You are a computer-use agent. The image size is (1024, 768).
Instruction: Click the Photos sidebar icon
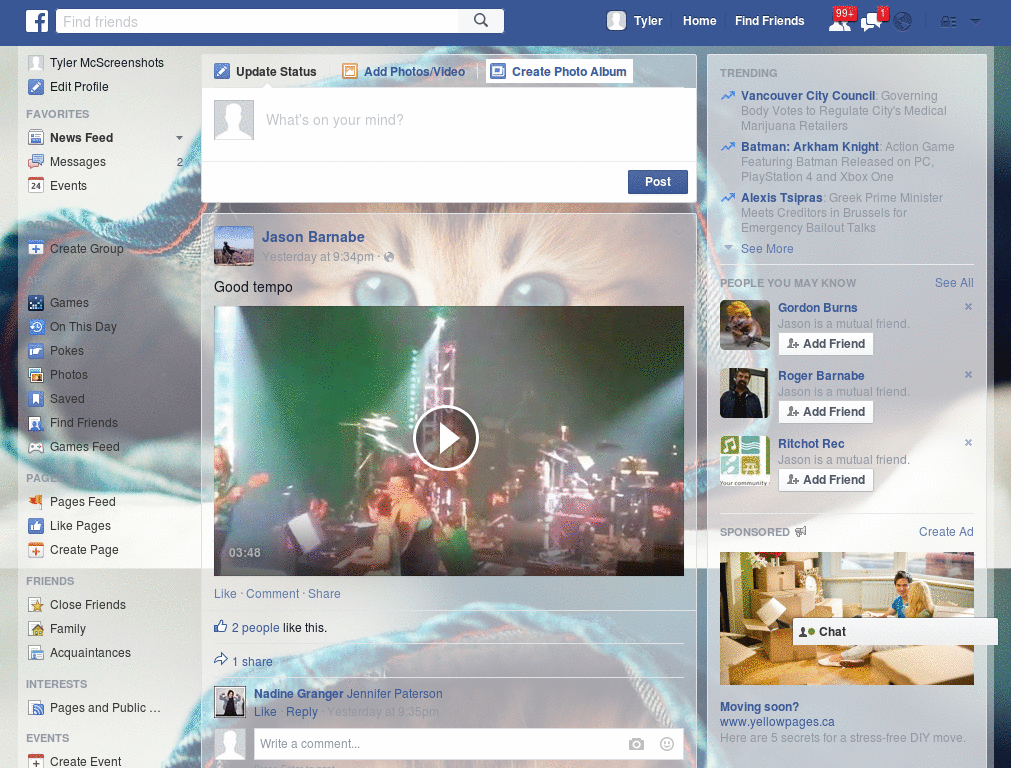click(x=36, y=375)
